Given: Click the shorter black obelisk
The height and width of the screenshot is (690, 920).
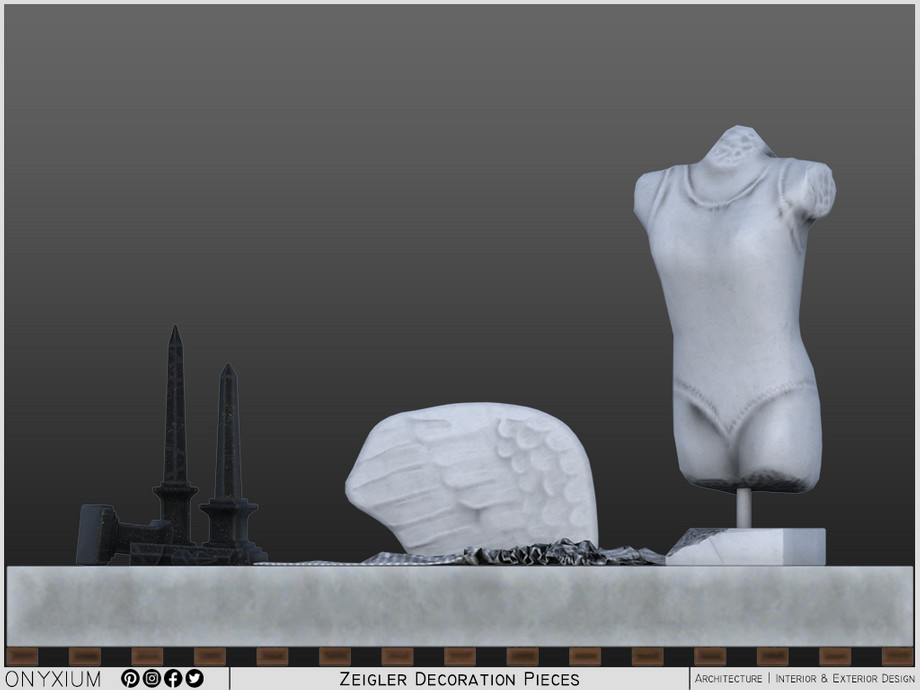Looking at the screenshot, I should (228, 440).
